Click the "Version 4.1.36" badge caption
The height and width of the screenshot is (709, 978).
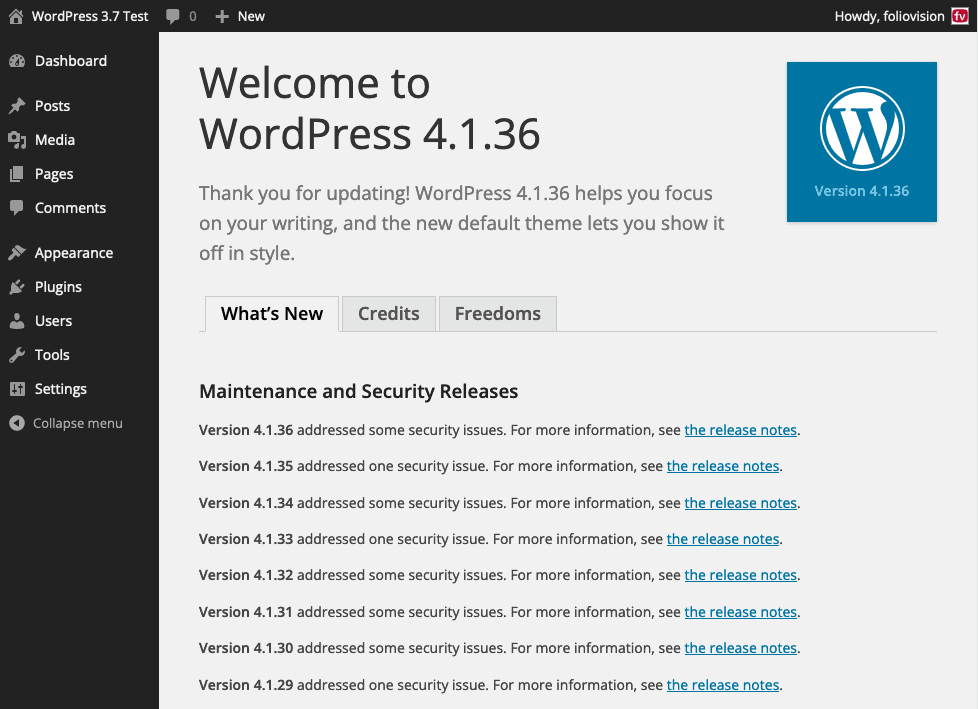pyautogui.click(x=861, y=191)
